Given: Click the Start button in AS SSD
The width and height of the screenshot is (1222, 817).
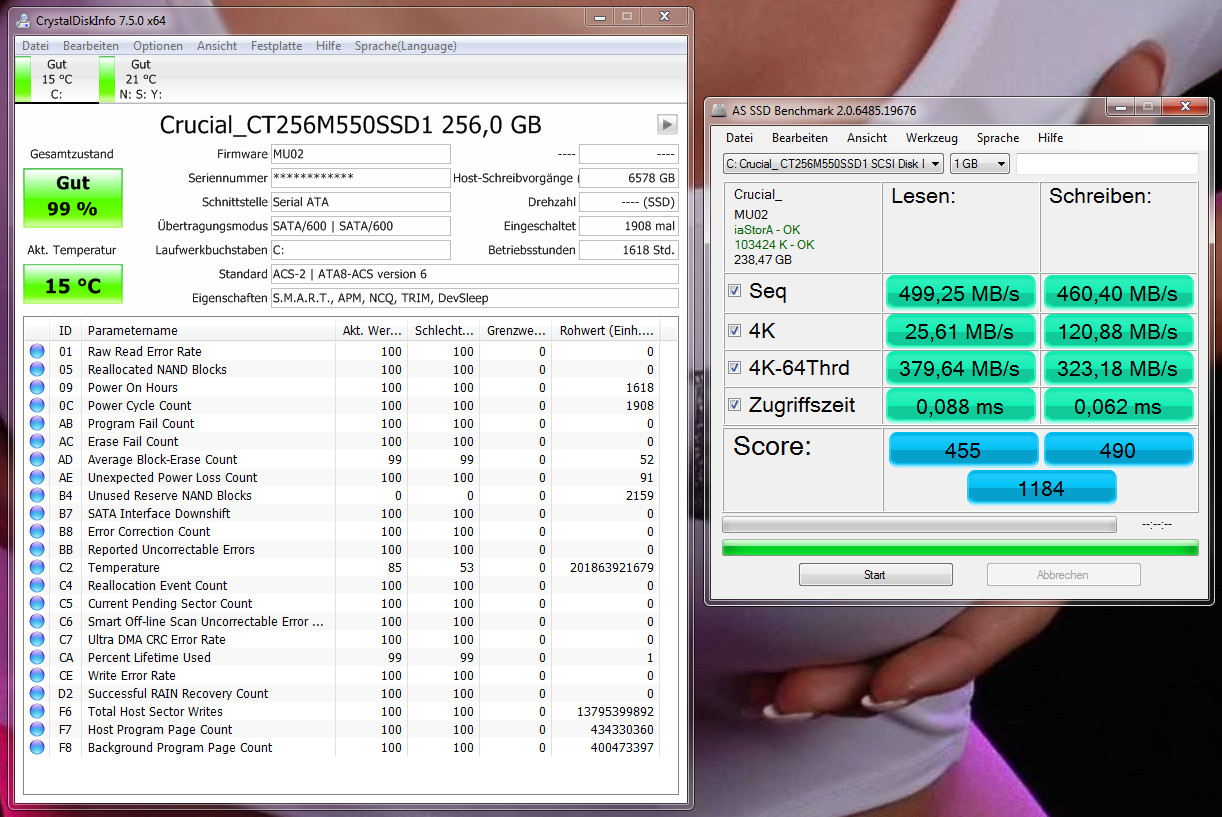Looking at the screenshot, I should [x=875, y=574].
